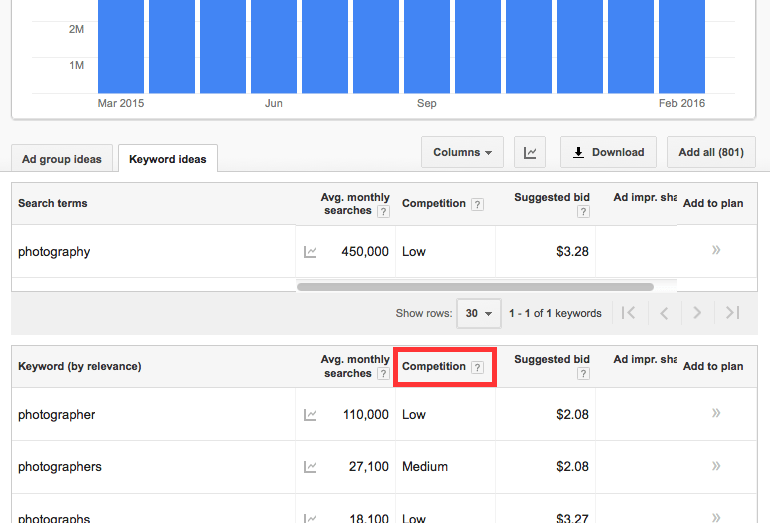770x523 pixels.
Task: Click Add all (801) button
Action: point(711,153)
